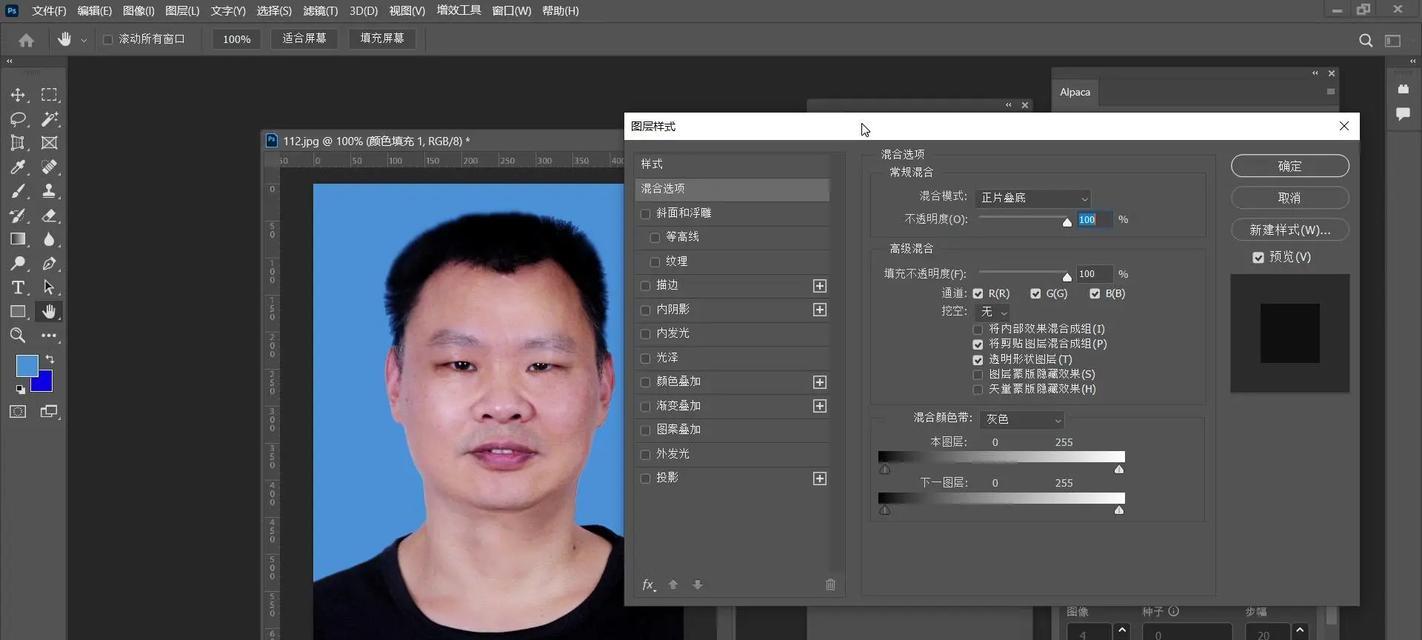Change the screen mode
This screenshot has width=1422, height=640.
(x=49, y=411)
